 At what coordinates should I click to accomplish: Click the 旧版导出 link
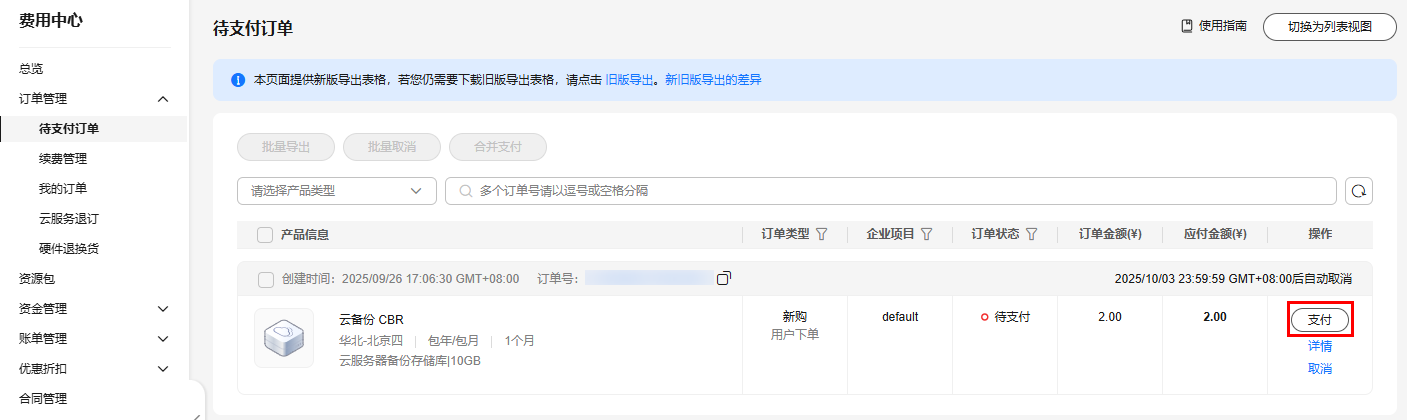coord(629,80)
